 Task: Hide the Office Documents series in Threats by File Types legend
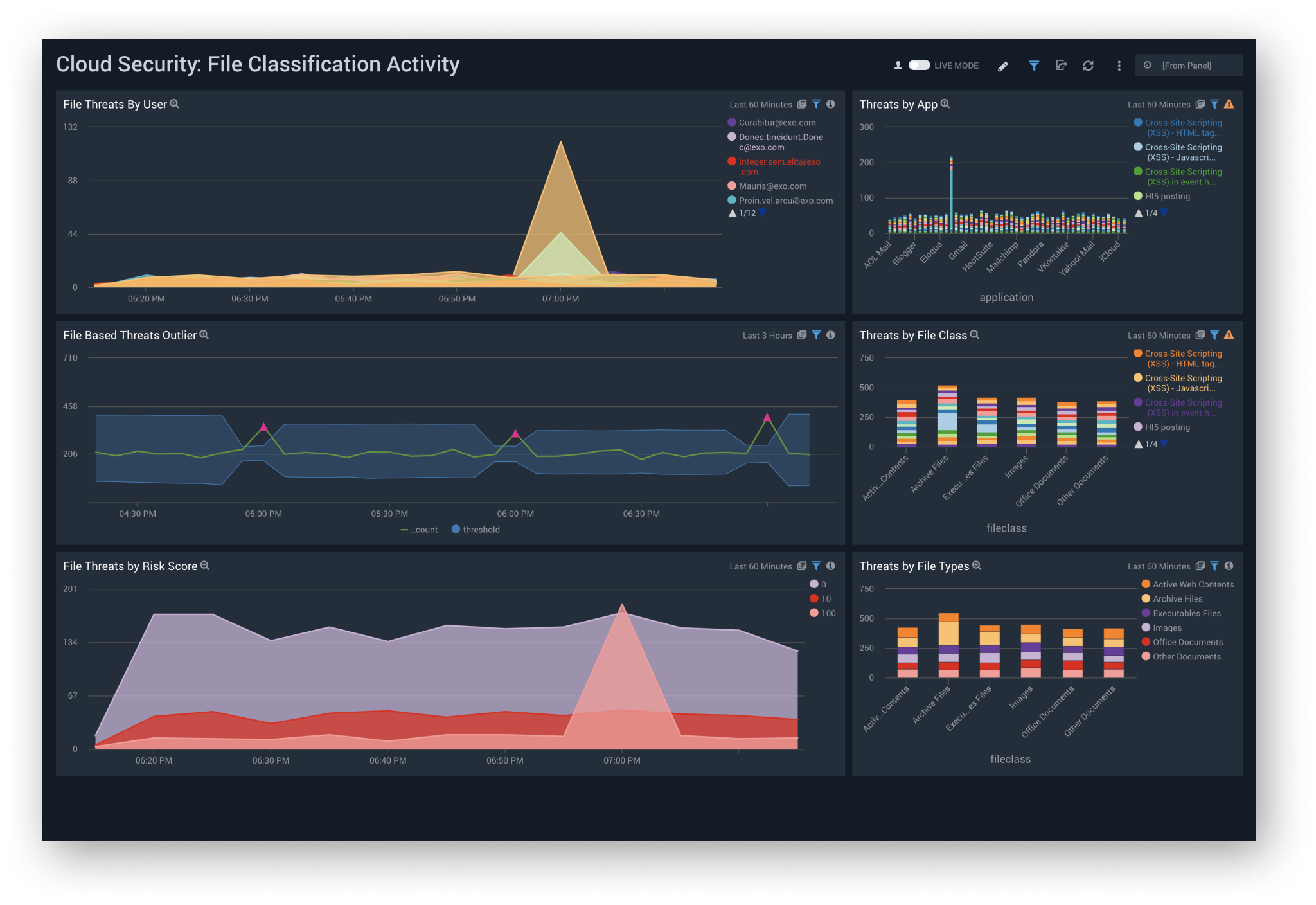coord(1187,641)
